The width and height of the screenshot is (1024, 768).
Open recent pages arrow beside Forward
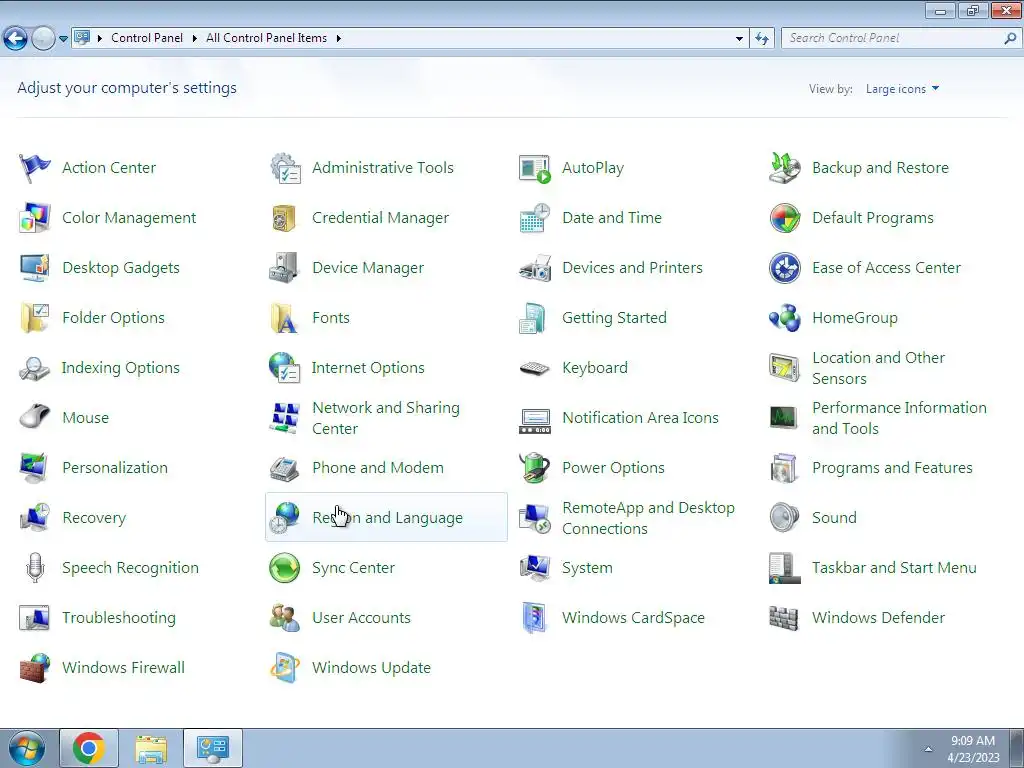63,39
